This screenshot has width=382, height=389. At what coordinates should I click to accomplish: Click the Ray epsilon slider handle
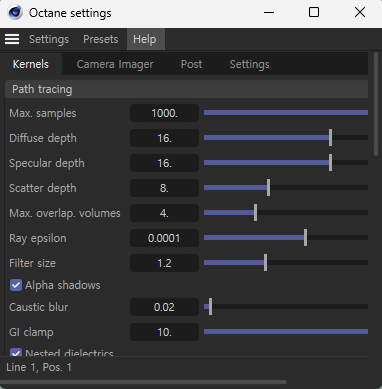point(305,238)
